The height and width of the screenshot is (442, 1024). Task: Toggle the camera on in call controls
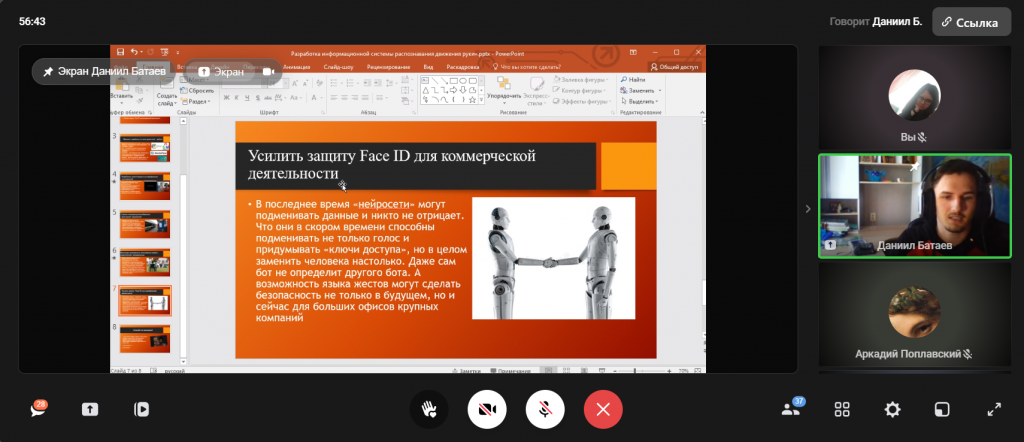(x=487, y=409)
